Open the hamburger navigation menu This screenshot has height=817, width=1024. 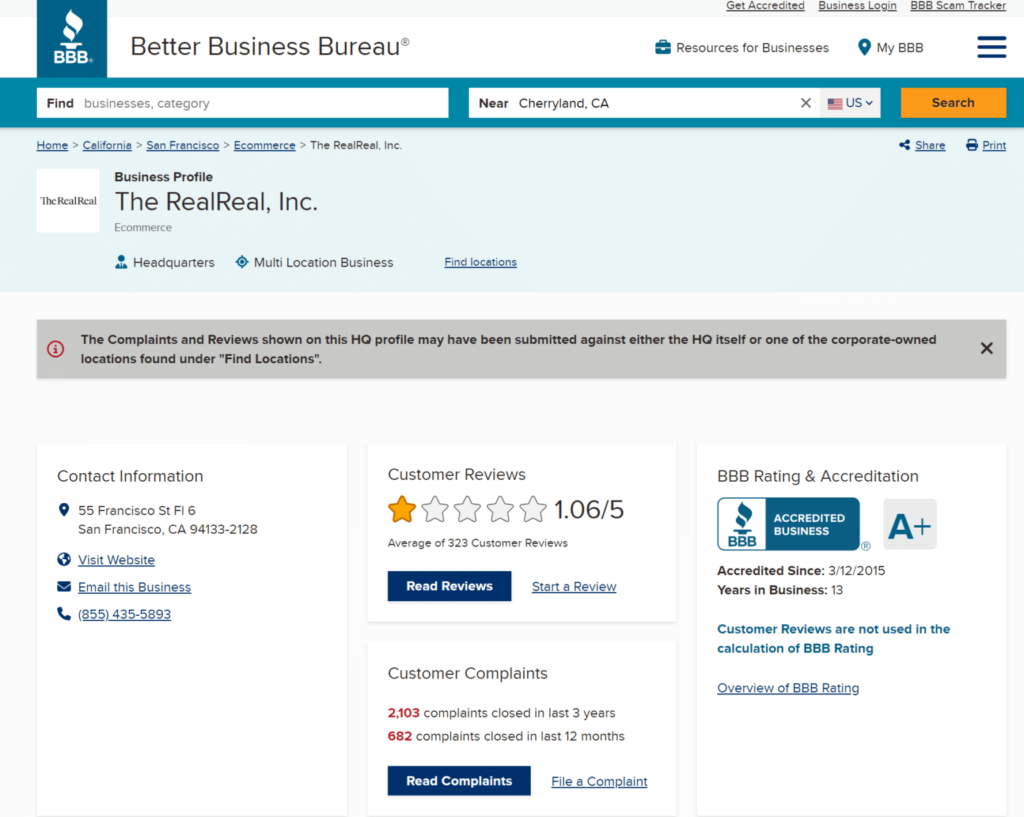click(x=991, y=47)
